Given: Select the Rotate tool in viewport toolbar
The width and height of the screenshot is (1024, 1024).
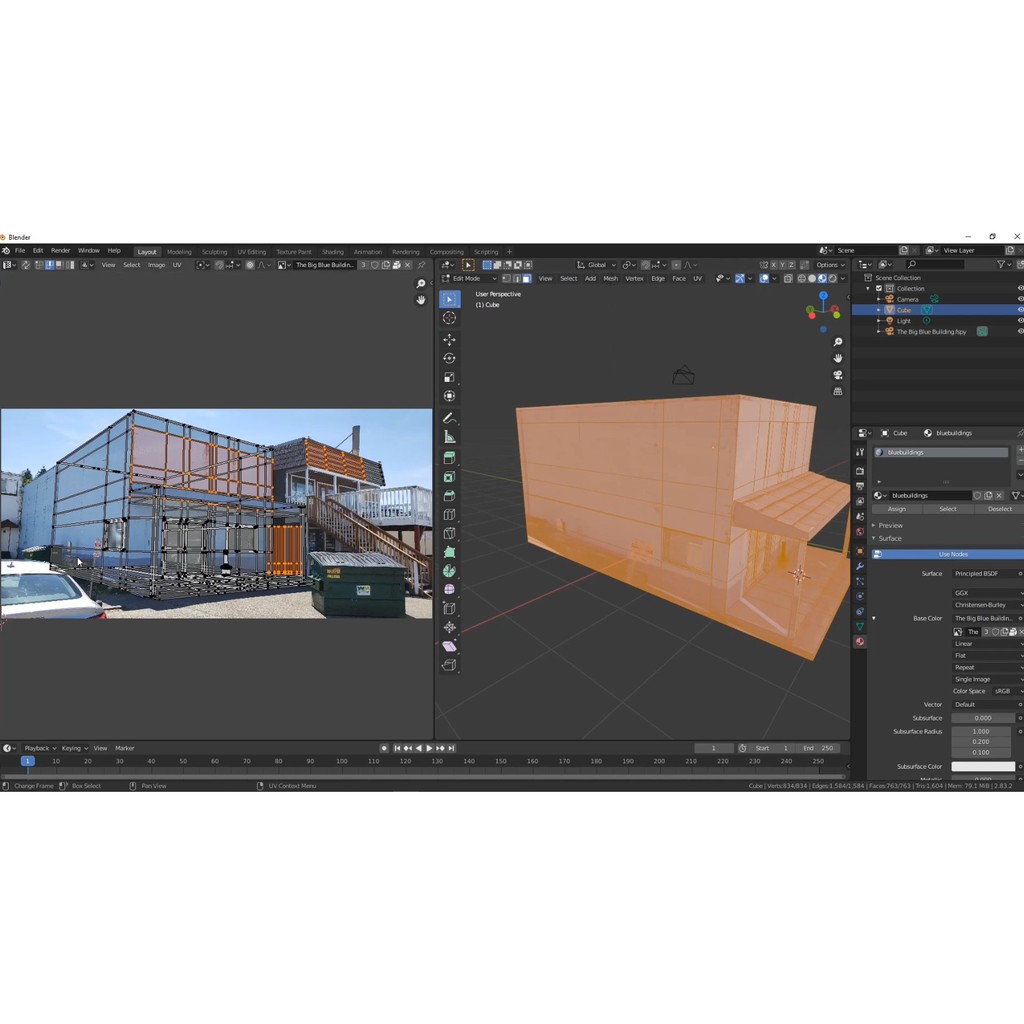Looking at the screenshot, I should point(449,358).
